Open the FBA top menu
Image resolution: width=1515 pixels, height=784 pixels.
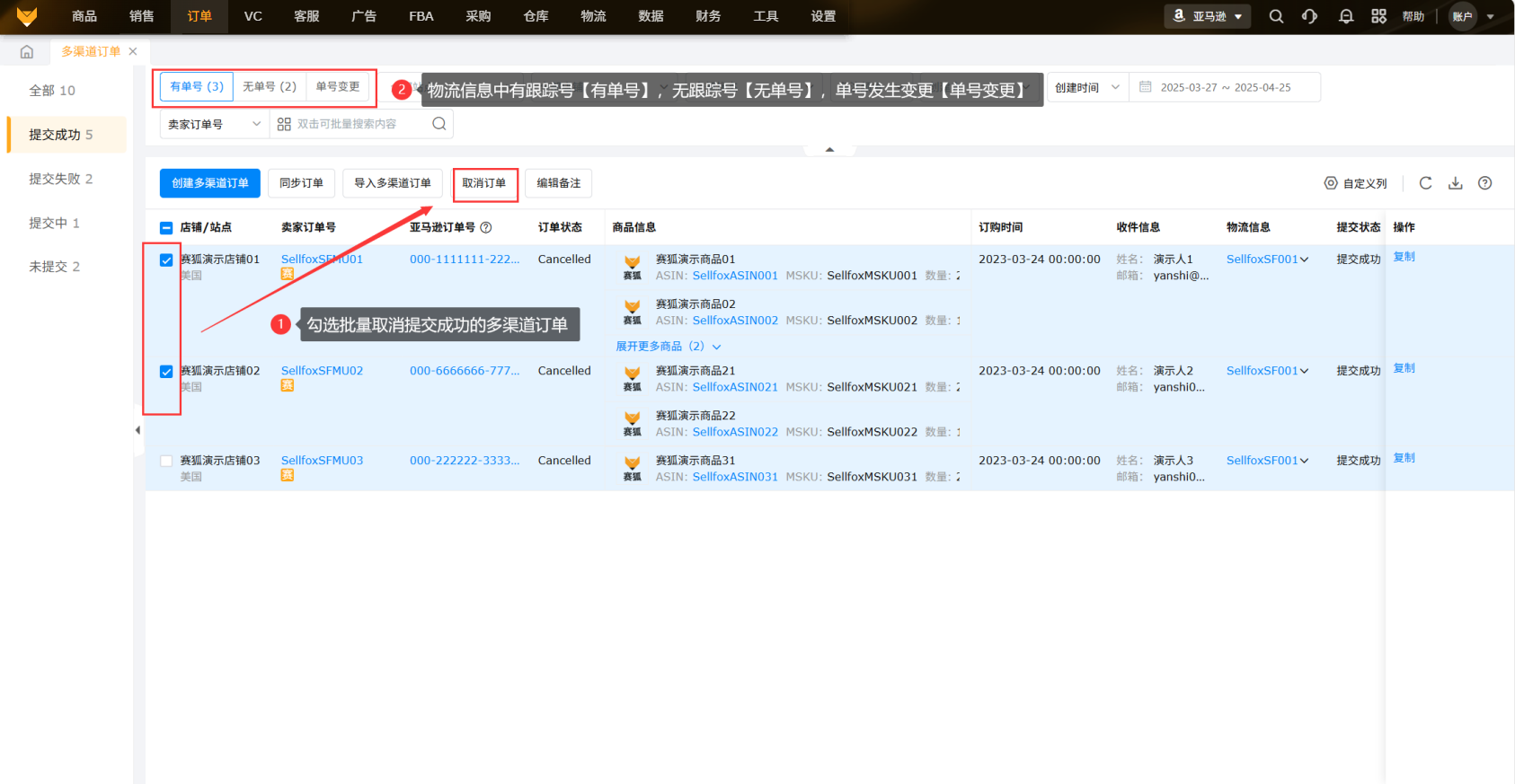(x=421, y=16)
